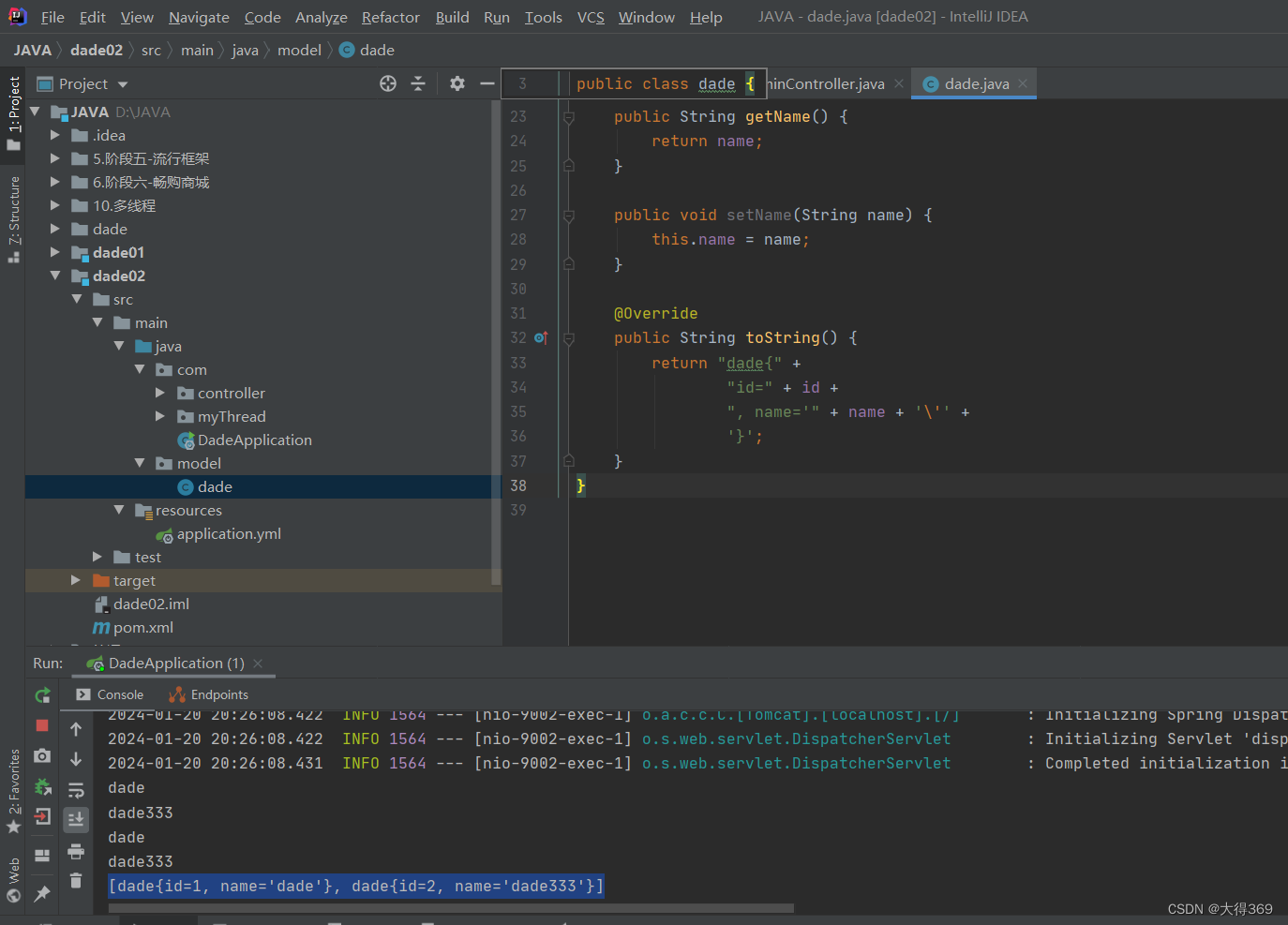Open the Build menu
The image size is (1288, 925).
(452, 17)
